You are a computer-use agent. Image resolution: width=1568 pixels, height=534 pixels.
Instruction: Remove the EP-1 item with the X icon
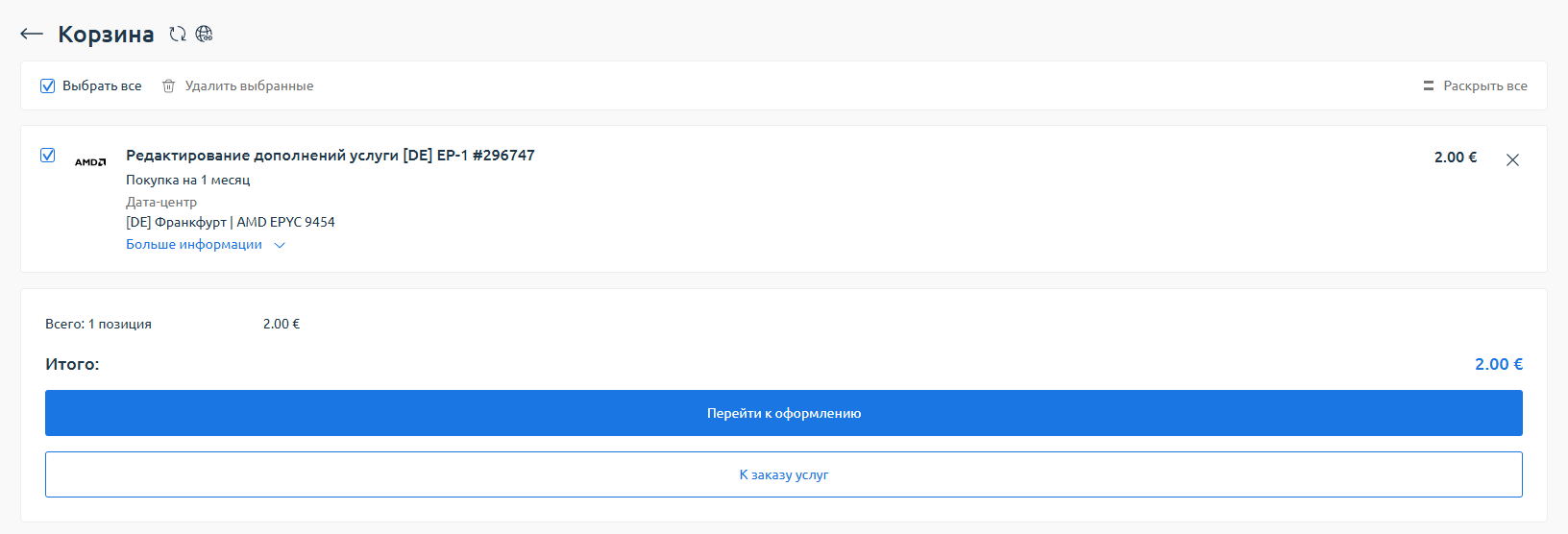tap(1512, 160)
